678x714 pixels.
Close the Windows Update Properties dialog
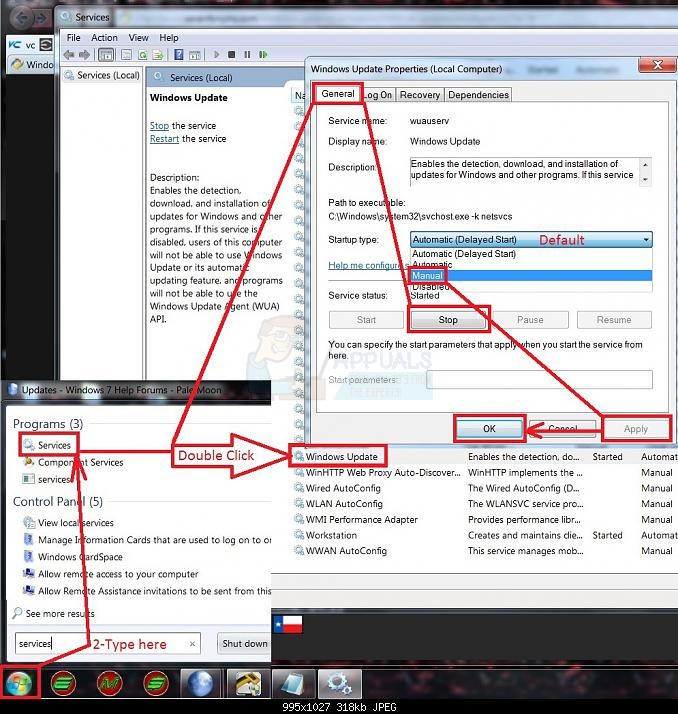point(657,65)
